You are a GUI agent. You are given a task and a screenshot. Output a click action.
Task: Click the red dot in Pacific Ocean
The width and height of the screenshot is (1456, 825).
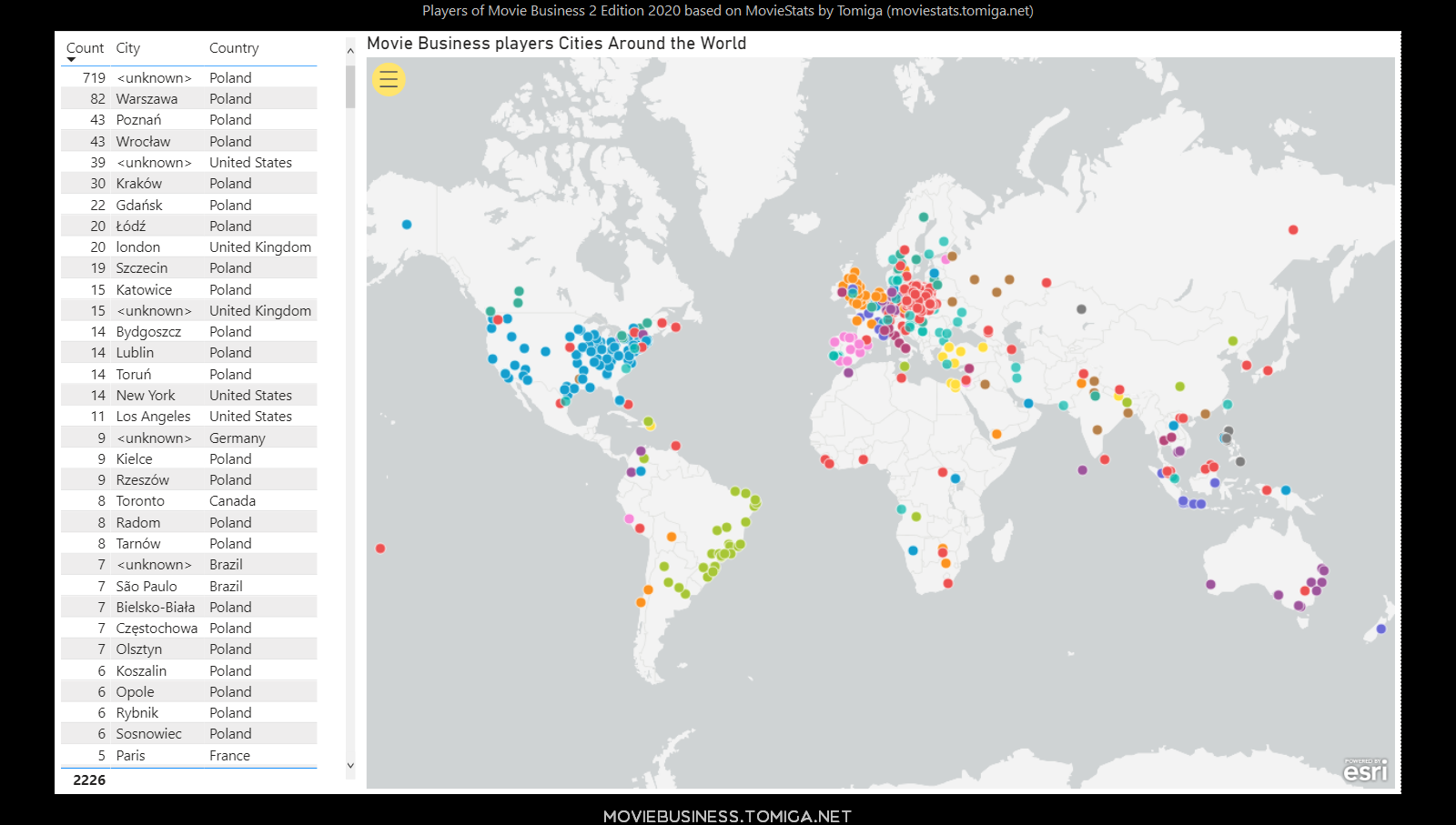point(380,548)
